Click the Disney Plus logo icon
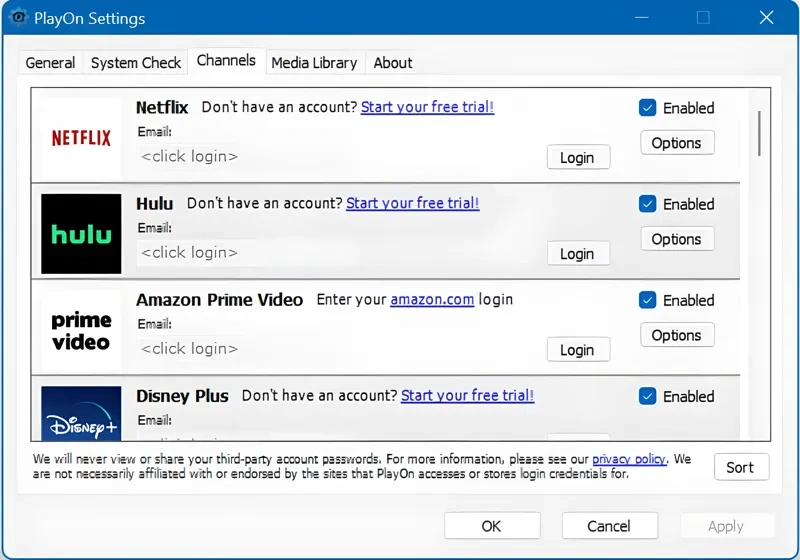Image resolution: width=800 pixels, height=560 pixels. click(x=81, y=415)
